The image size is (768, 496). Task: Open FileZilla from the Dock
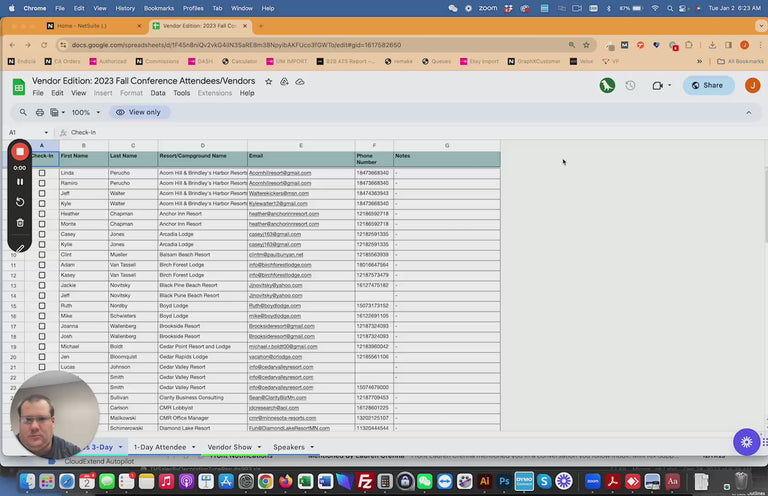365,482
